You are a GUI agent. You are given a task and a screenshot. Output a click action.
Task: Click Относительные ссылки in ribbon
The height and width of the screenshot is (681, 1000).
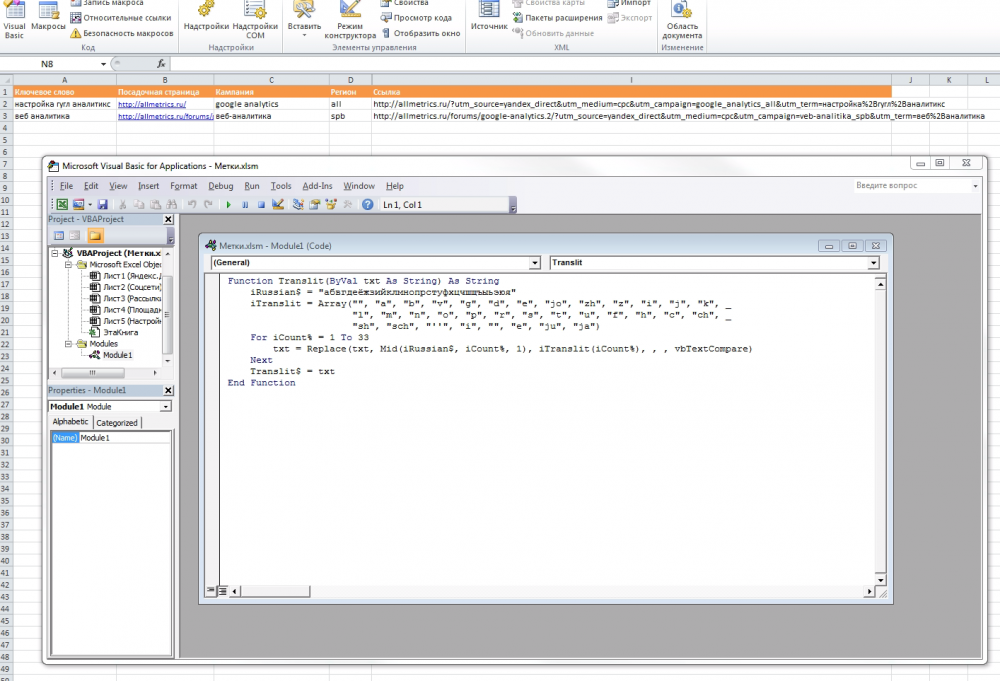pyautogui.click(x=121, y=18)
